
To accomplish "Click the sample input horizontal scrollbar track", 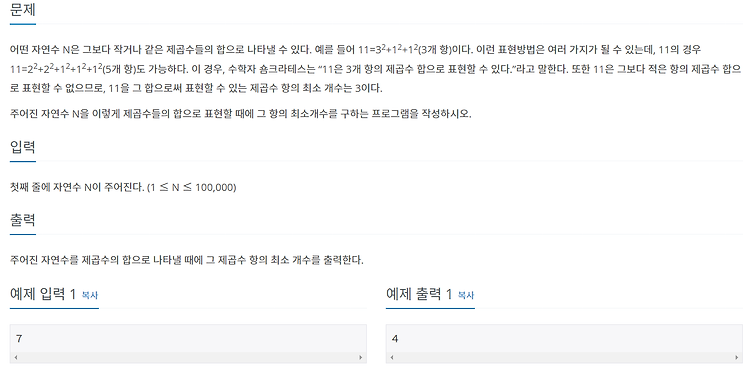I will (x=188, y=358).
